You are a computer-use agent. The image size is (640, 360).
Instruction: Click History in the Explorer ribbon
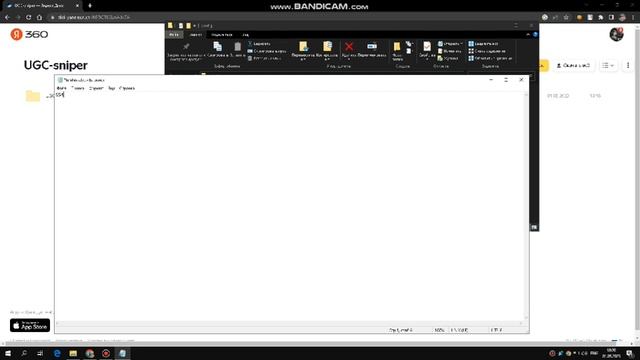point(448,58)
